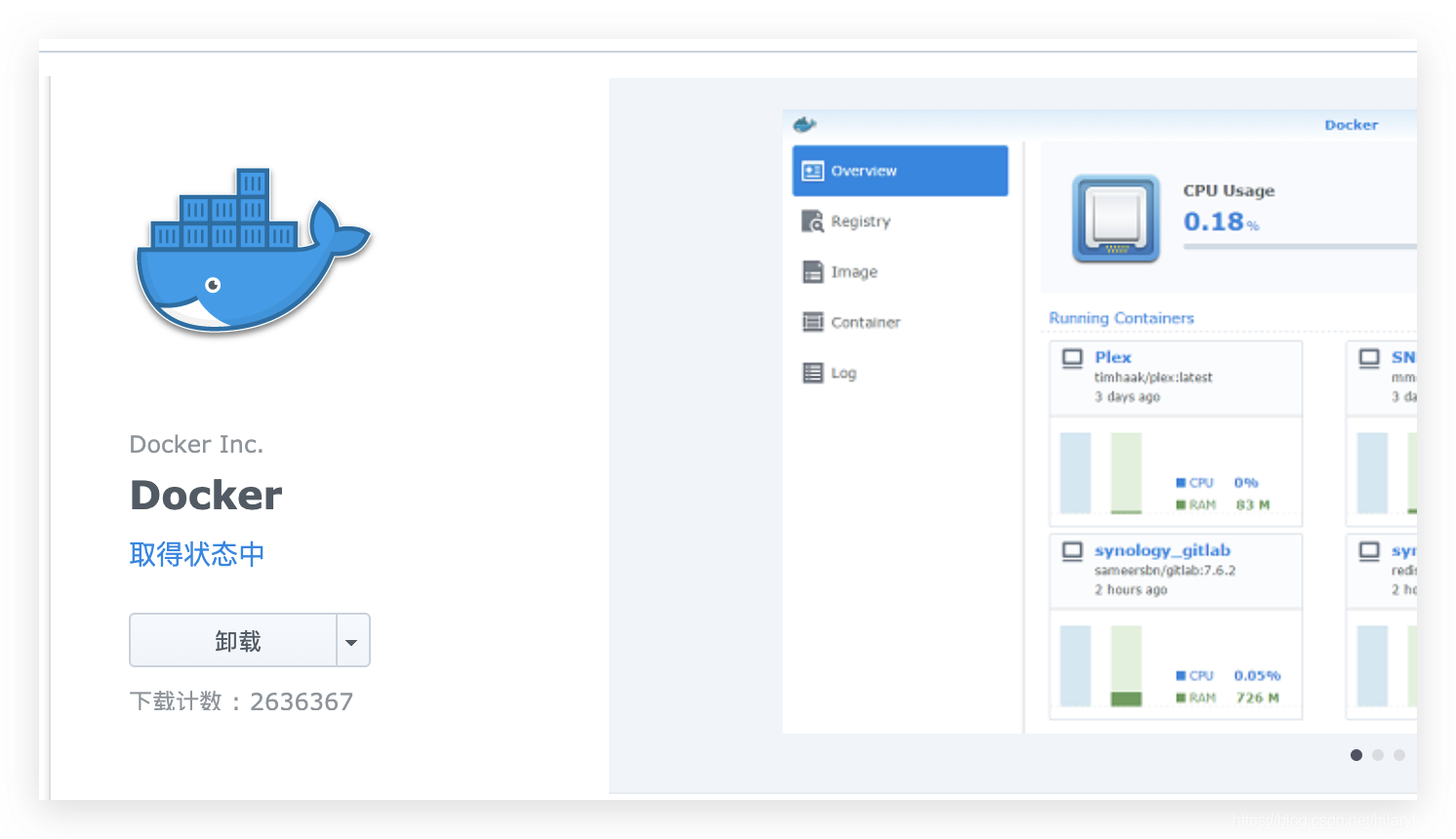
Task: Click the synology_gitlab RAM 726 M value
Action: point(1257,699)
